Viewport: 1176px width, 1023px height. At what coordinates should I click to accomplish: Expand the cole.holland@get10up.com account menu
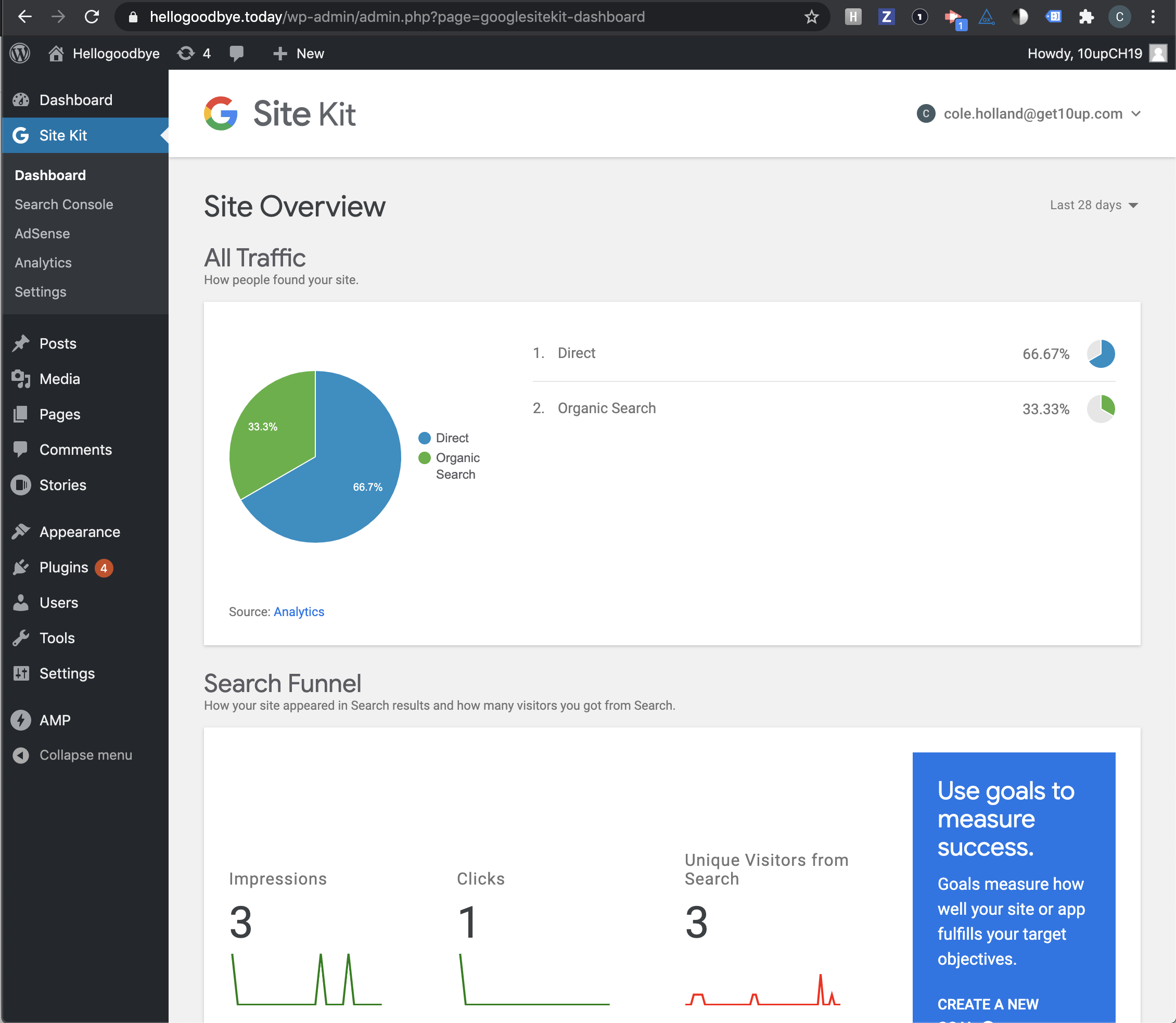tap(1029, 113)
